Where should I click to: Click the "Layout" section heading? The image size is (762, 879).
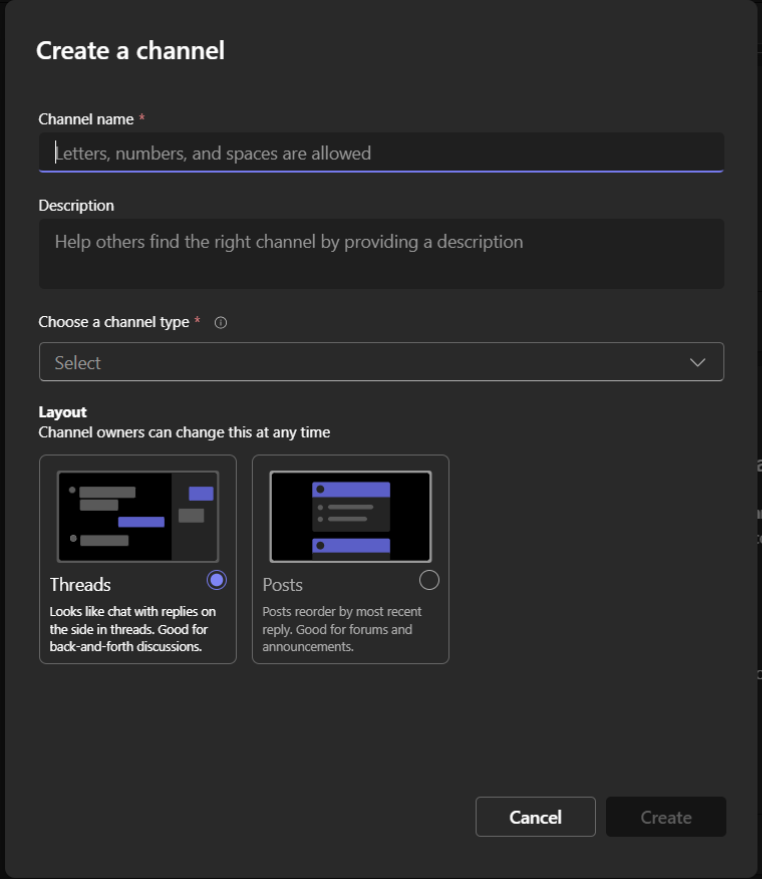tap(62, 412)
